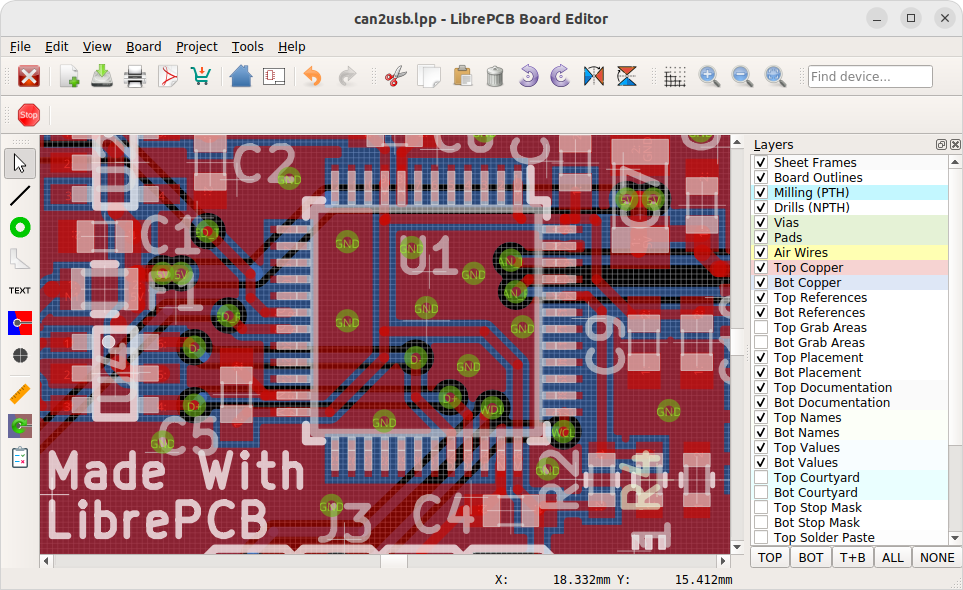Viewport: 963px width, 590px height.
Task: Click the red close project icon
Action: 28,76
